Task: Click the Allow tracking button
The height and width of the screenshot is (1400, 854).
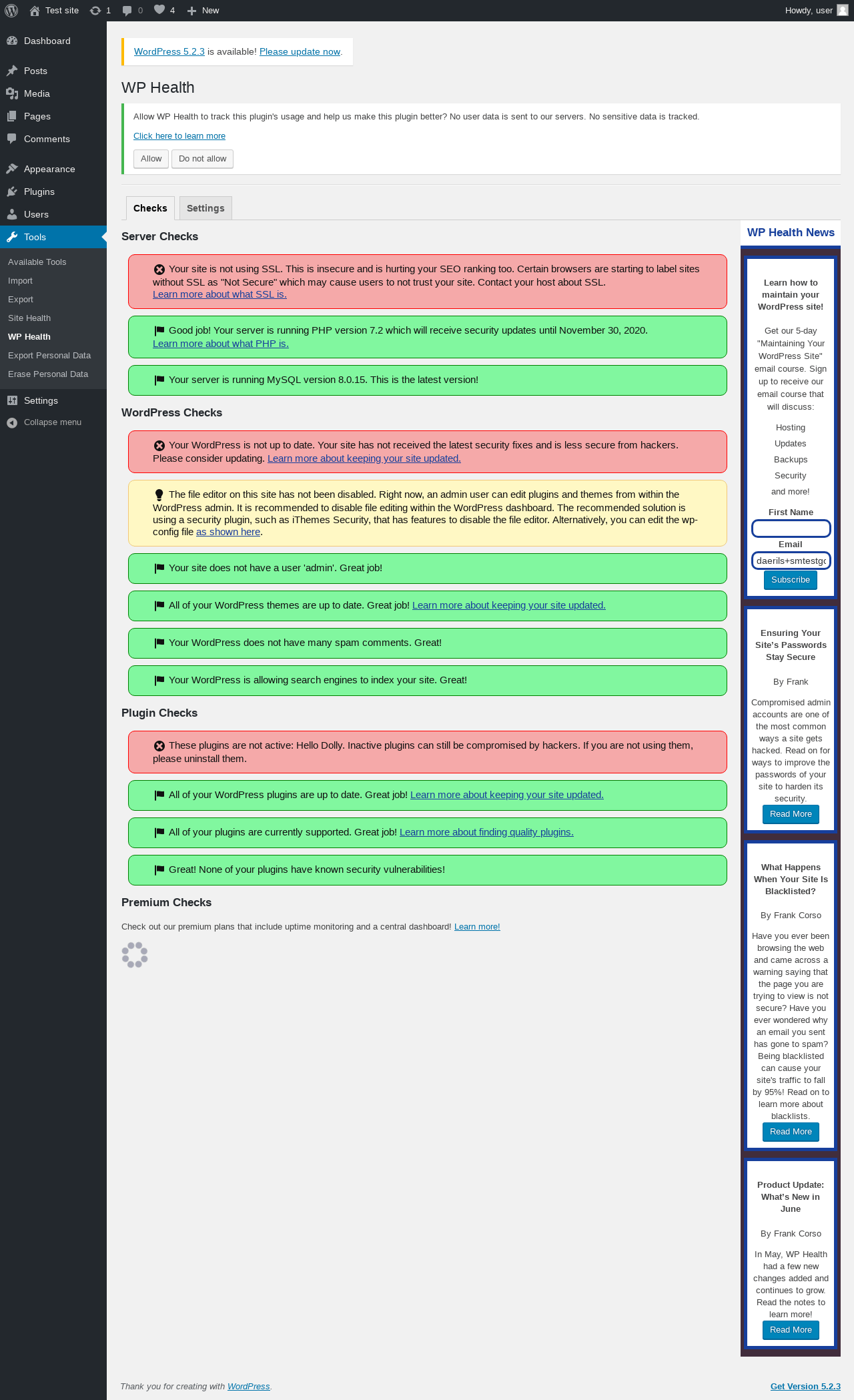Action: [x=151, y=159]
